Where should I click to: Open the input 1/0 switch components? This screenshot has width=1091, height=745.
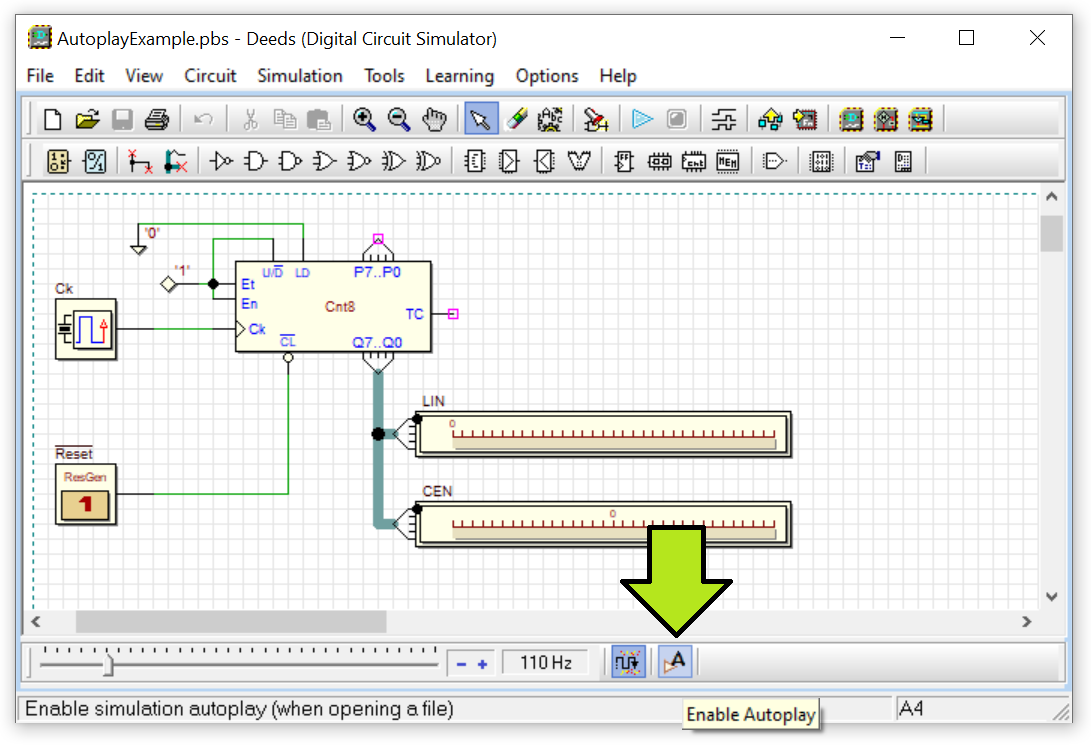pos(58,162)
